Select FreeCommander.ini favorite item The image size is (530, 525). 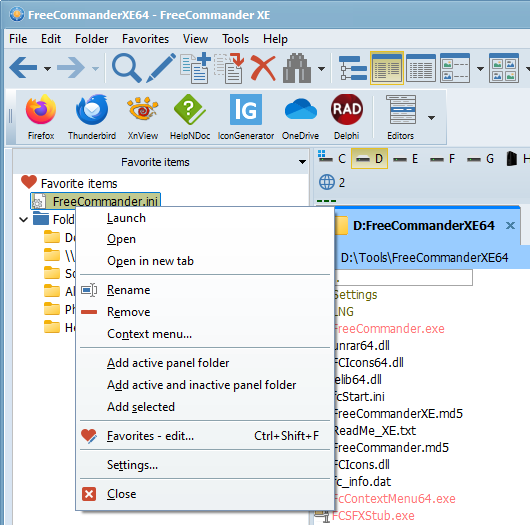(x=96, y=201)
